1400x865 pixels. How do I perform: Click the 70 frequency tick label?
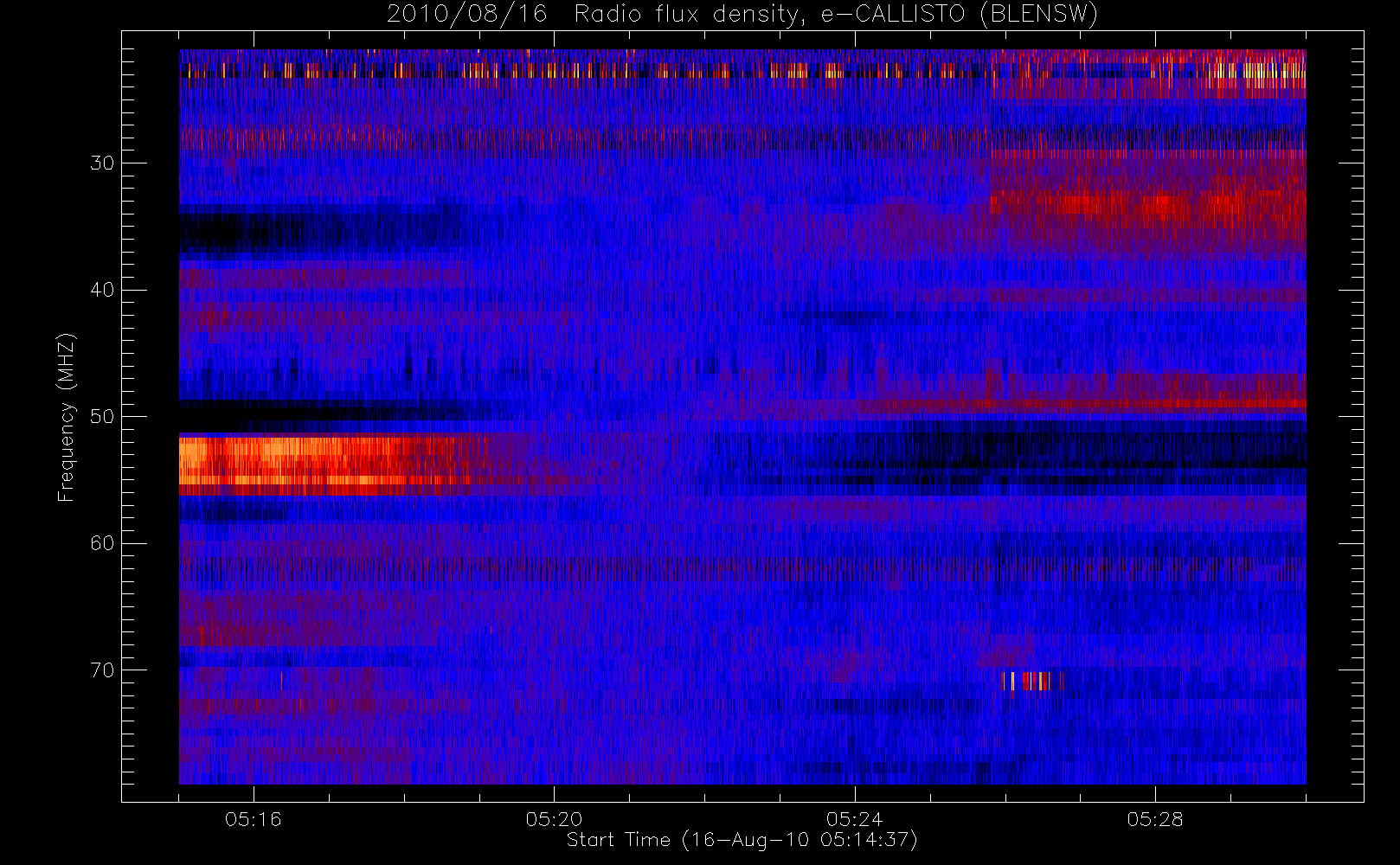(102, 670)
